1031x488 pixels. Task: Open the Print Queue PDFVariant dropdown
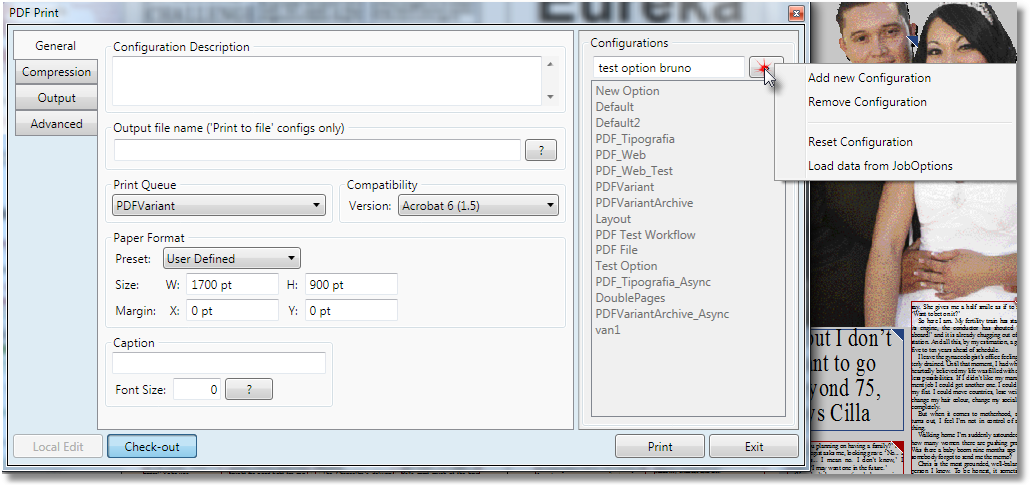(219, 205)
